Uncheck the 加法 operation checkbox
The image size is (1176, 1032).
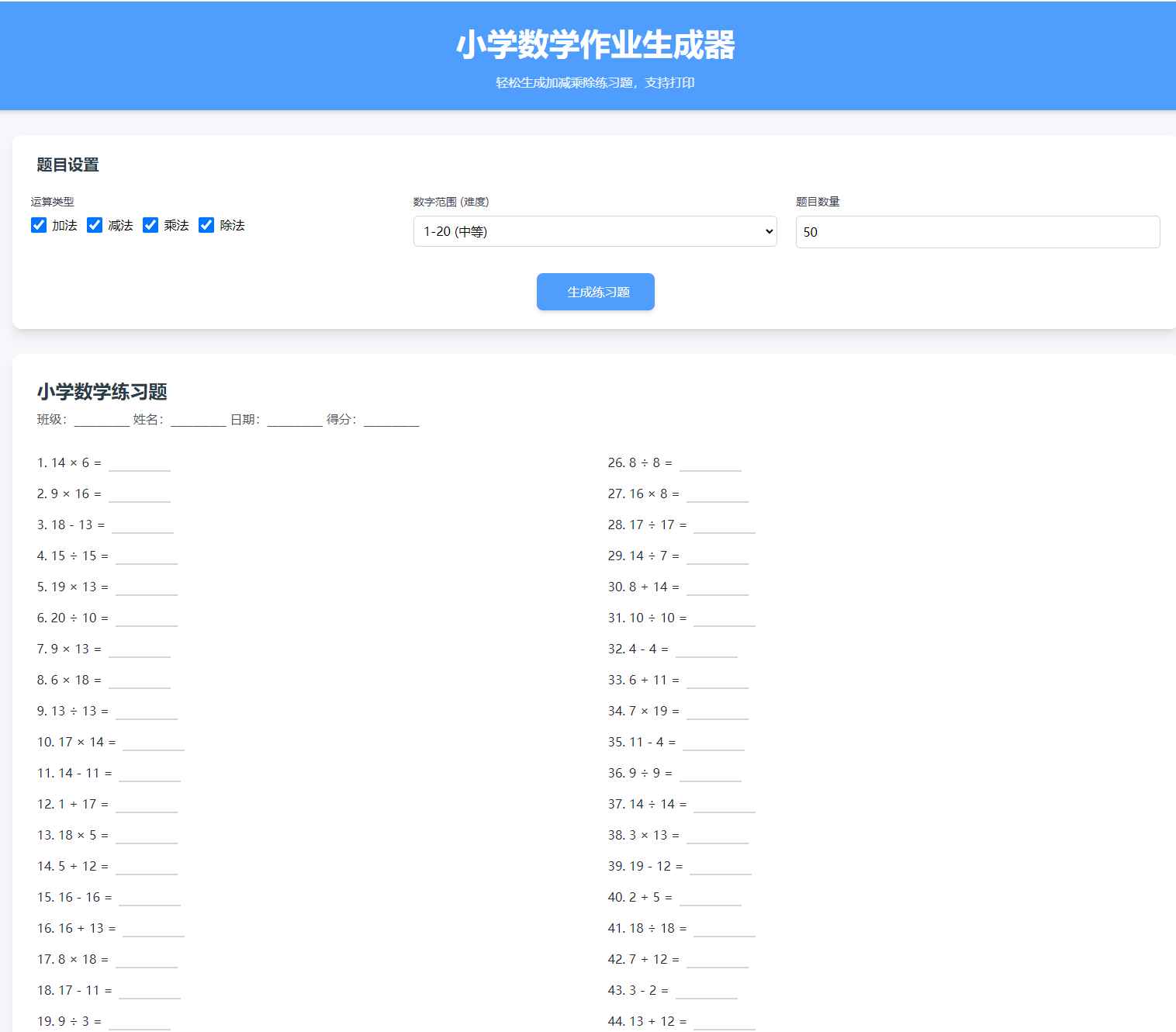(x=39, y=225)
